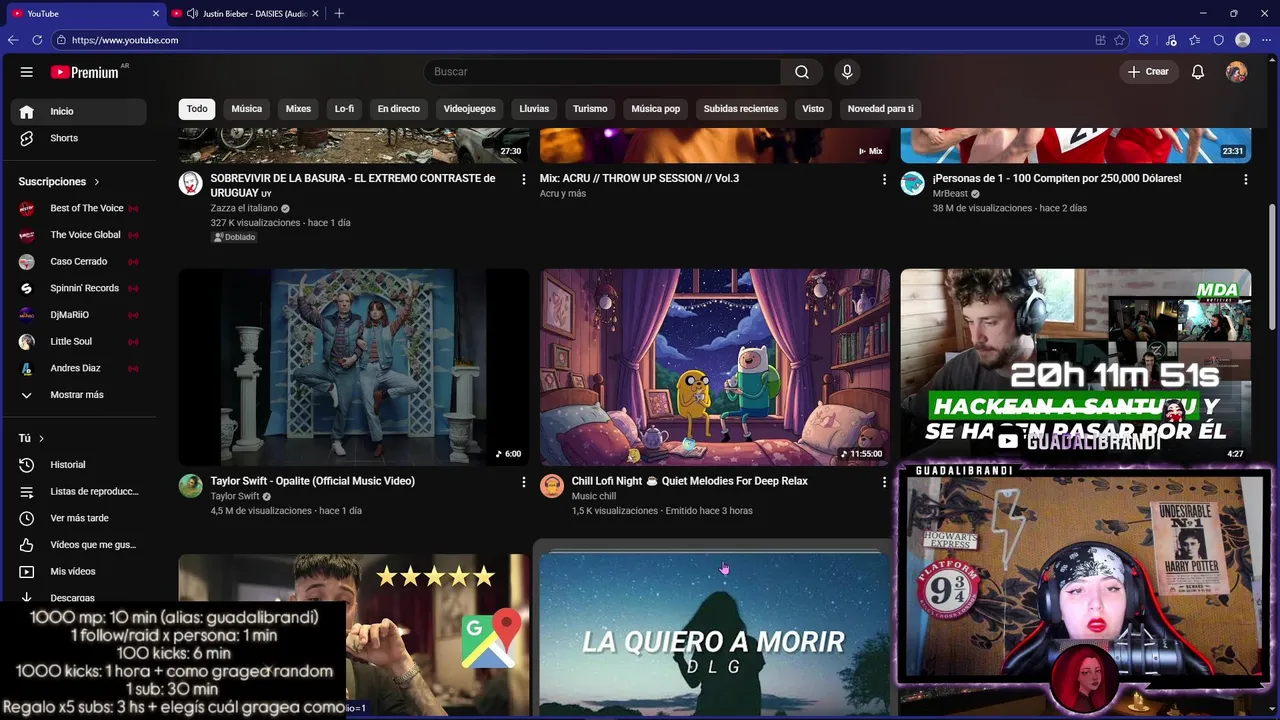Open La Quiero A Morir thumbnail
This screenshot has width=1280, height=720.
pyautogui.click(x=714, y=635)
